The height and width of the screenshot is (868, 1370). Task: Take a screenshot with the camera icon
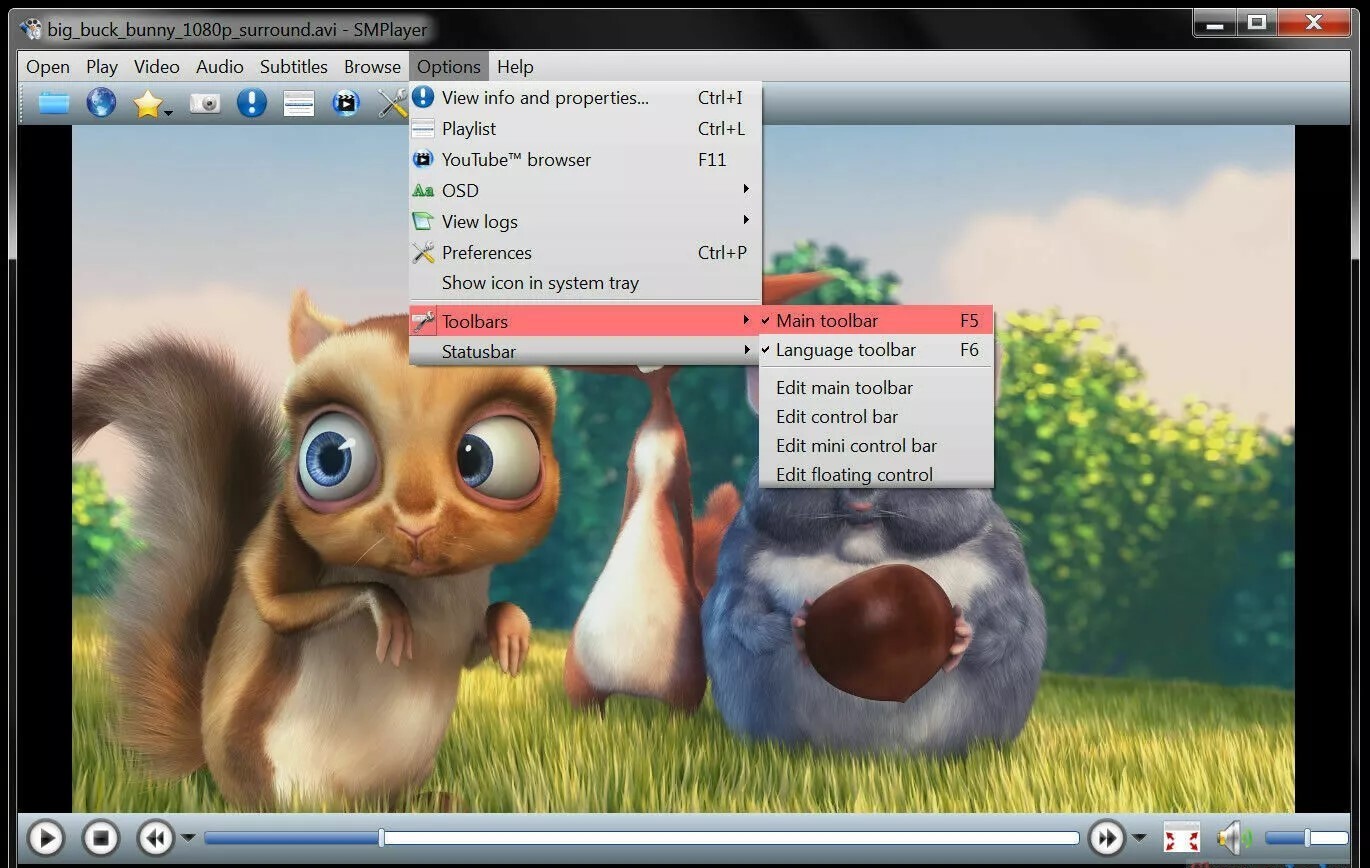coord(205,103)
